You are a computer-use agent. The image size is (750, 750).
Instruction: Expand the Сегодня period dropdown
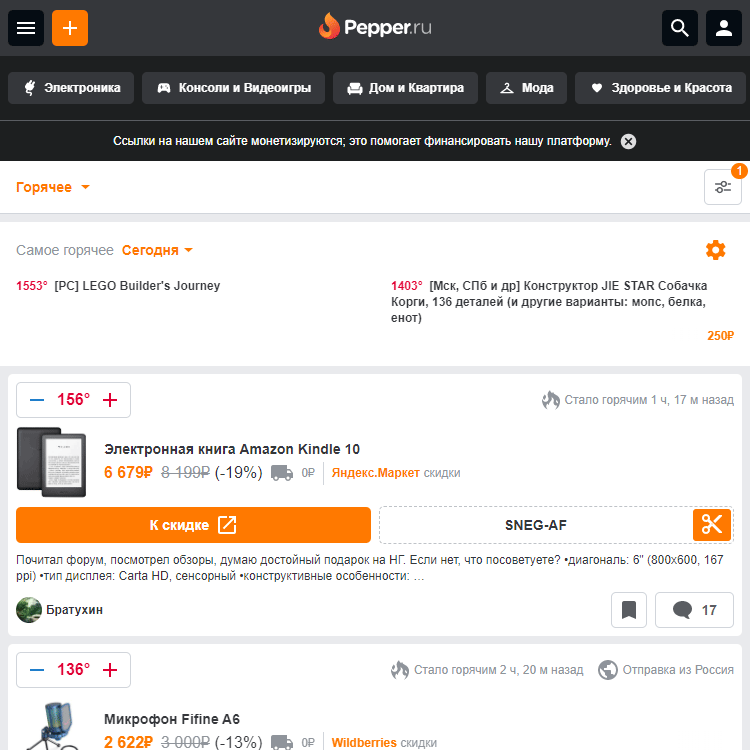coord(157,250)
